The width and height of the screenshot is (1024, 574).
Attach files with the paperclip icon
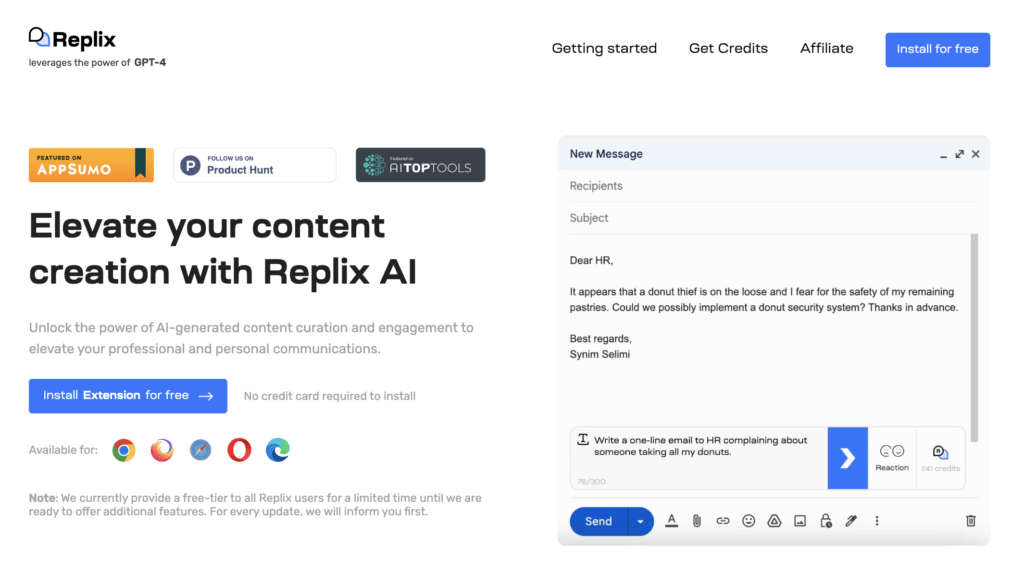pyautogui.click(x=697, y=521)
